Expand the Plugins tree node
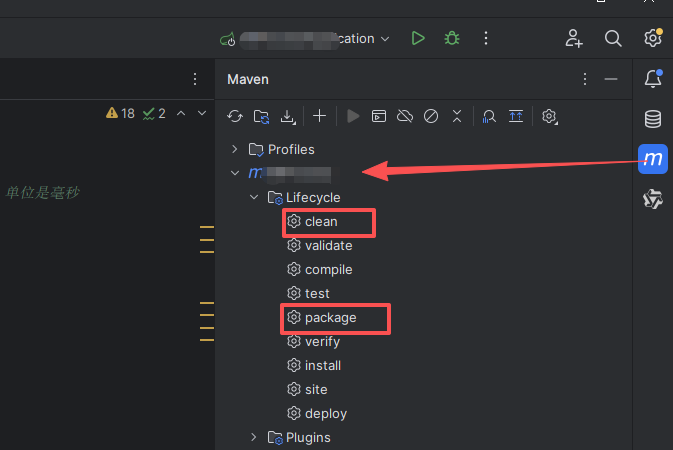Viewport: 673px width, 450px height. pos(253,437)
